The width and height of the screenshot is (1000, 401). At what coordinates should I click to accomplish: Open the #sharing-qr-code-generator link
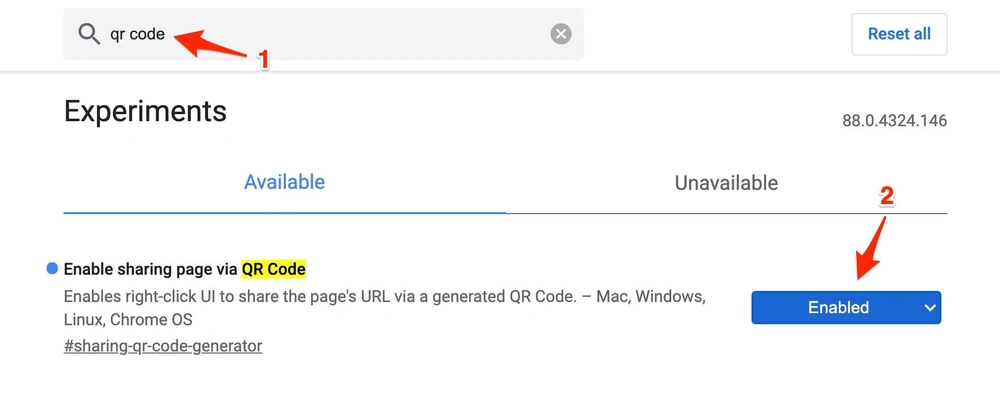162,346
